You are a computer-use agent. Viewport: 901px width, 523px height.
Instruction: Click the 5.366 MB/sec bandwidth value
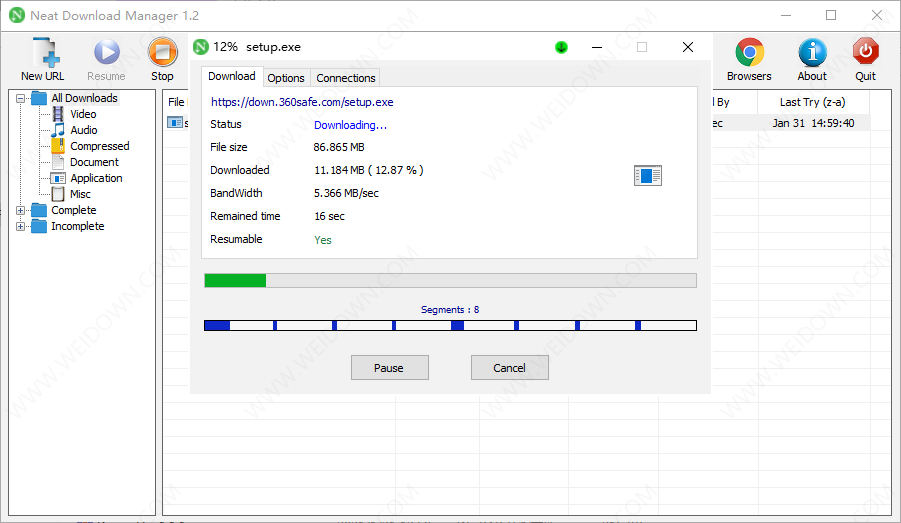(x=346, y=193)
